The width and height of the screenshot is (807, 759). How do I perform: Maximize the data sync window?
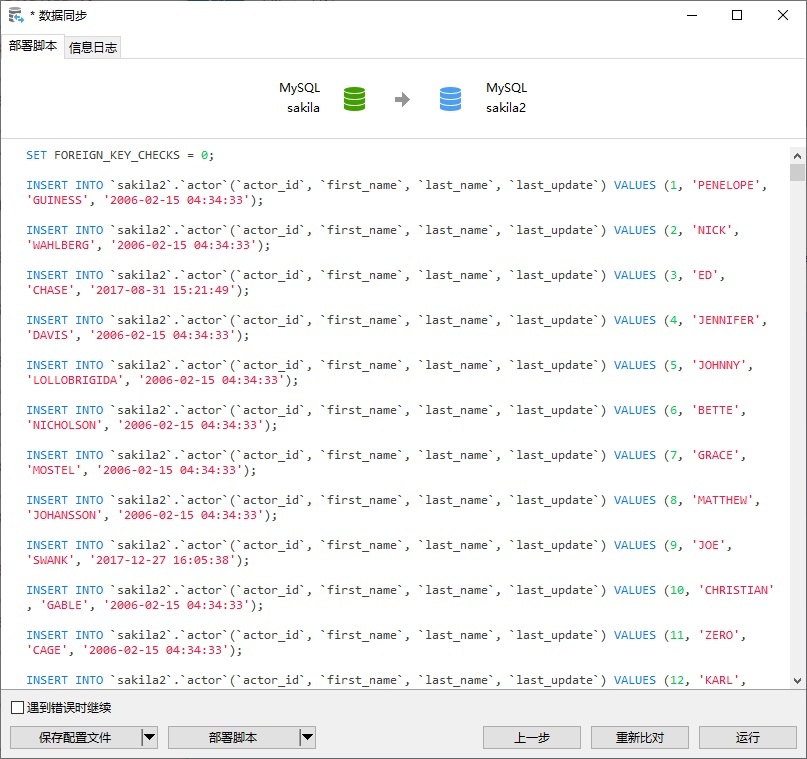point(737,15)
